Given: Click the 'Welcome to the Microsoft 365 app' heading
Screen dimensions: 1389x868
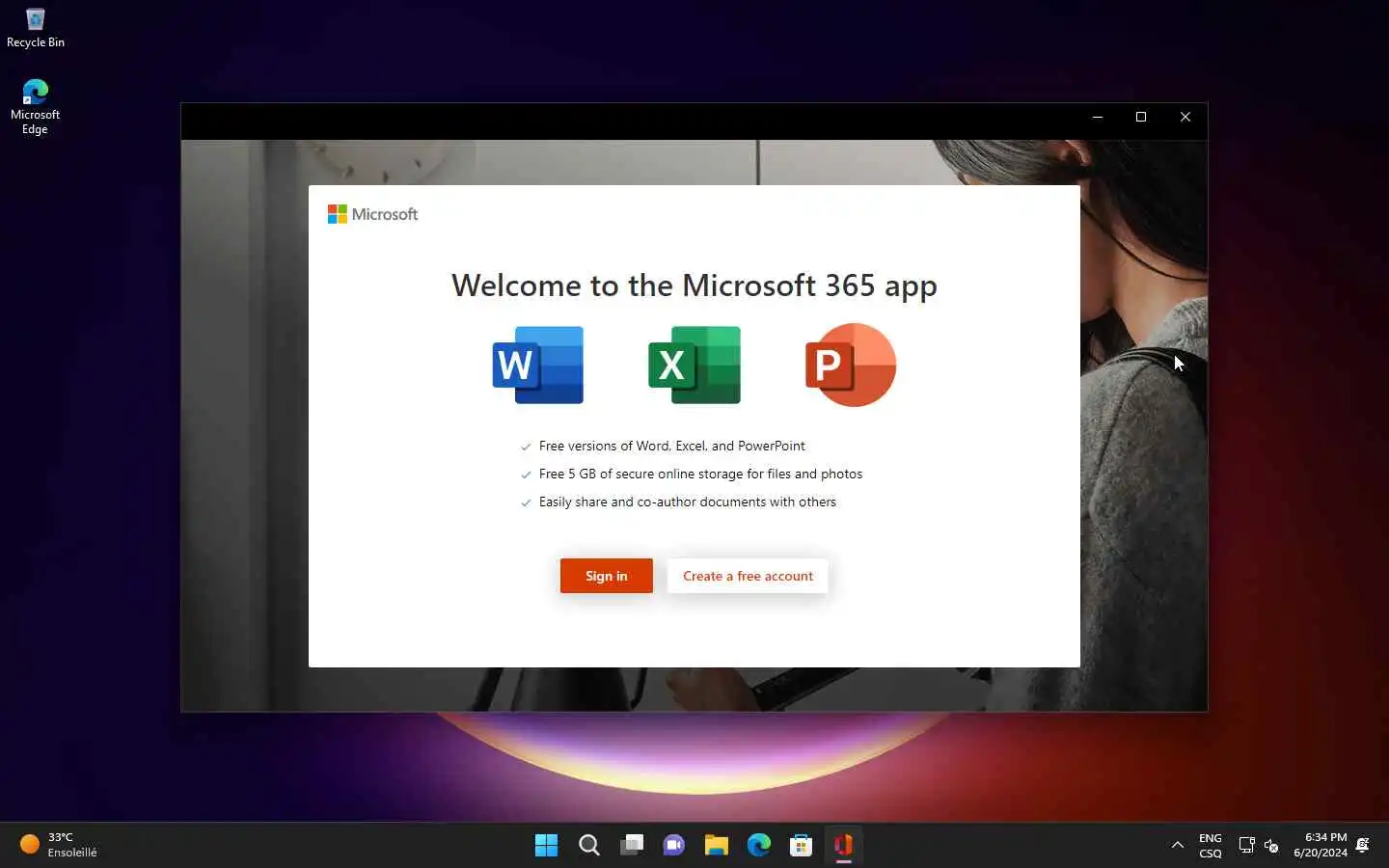Looking at the screenshot, I should 694,285.
